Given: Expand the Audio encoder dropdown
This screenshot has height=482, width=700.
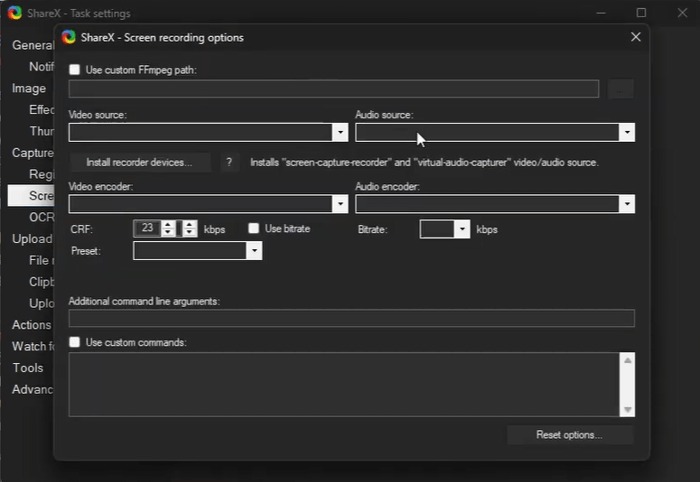Looking at the screenshot, I should (627, 204).
